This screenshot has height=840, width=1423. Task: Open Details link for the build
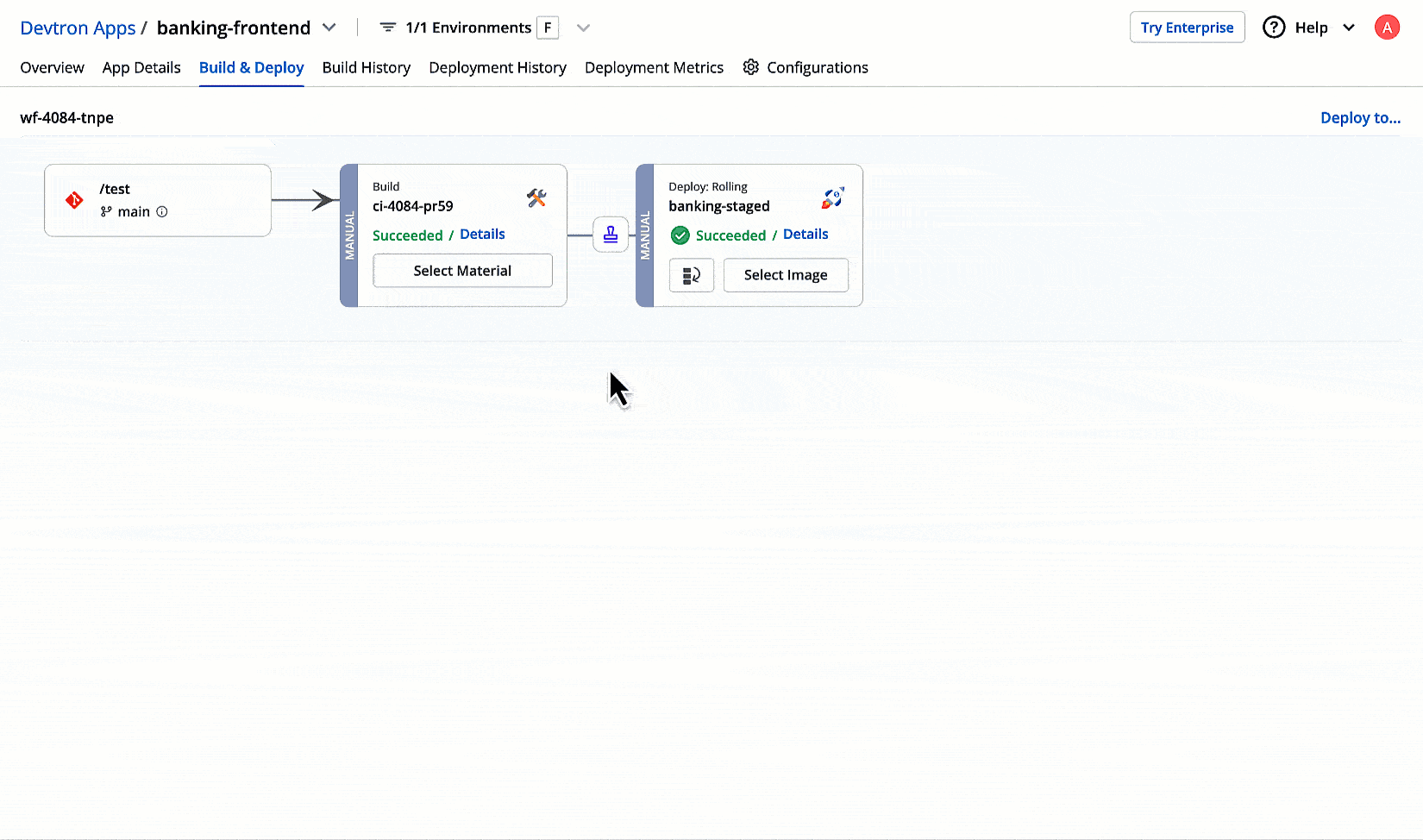tap(482, 235)
